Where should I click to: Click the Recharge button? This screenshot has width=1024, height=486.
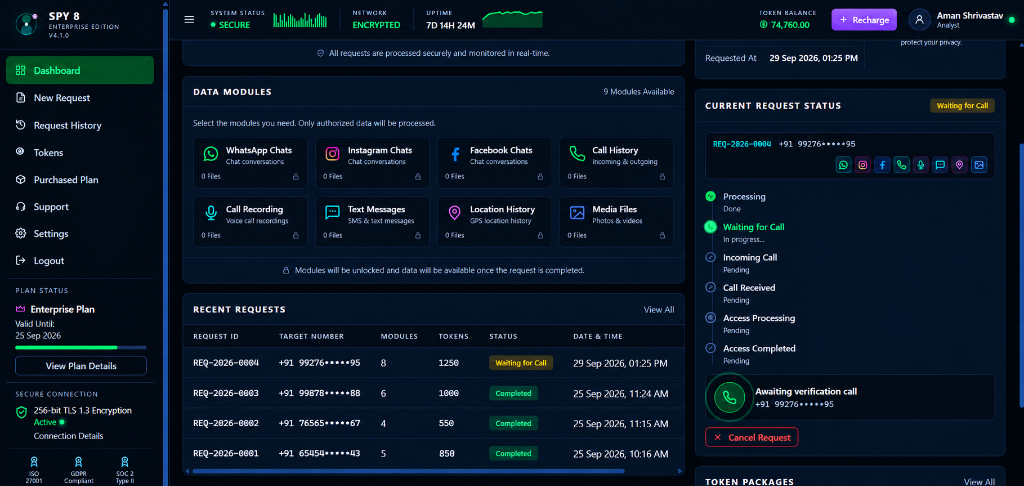click(x=864, y=20)
